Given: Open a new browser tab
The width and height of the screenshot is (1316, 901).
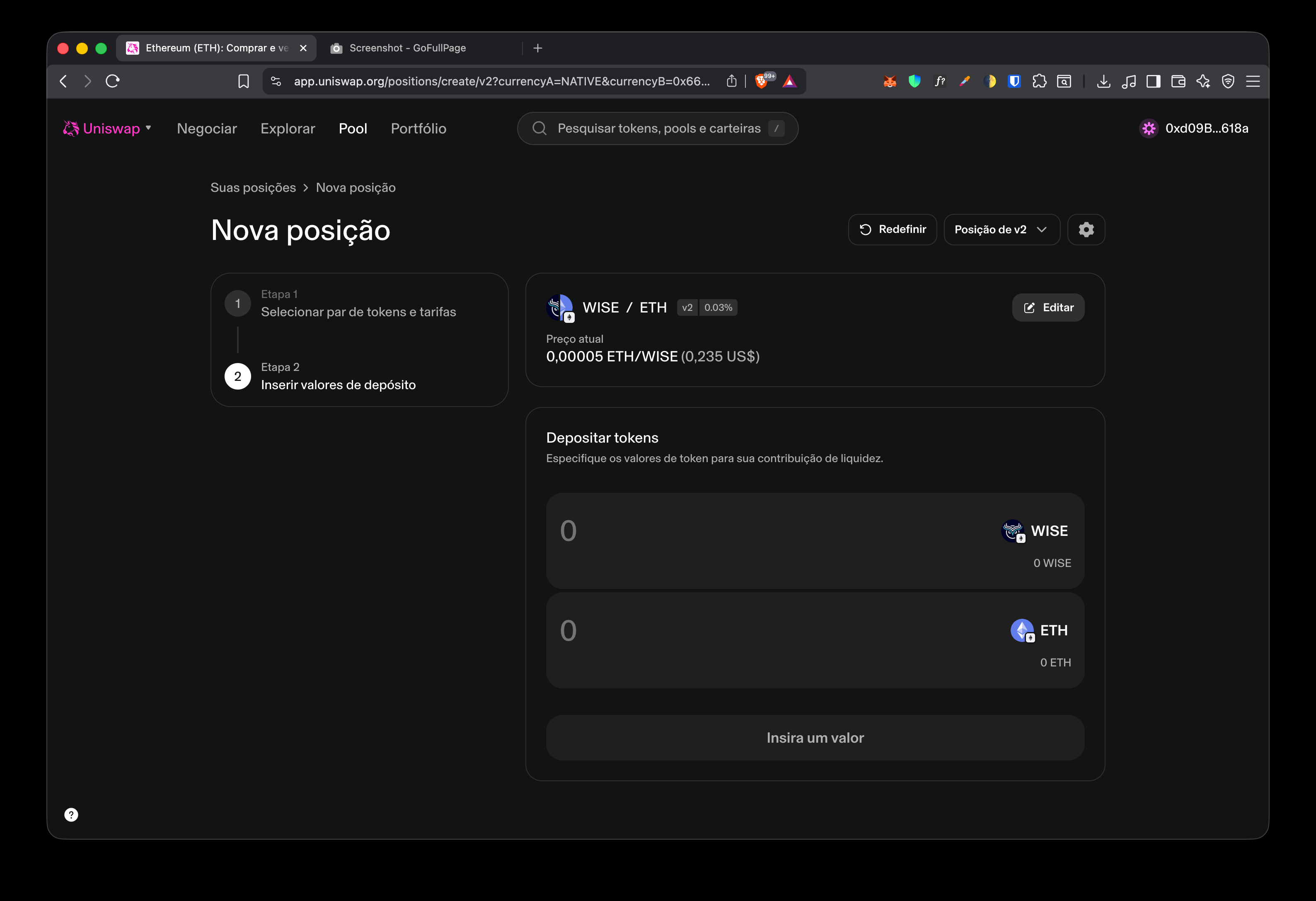Looking at the screenshot, I should click(x=538, y=48).
